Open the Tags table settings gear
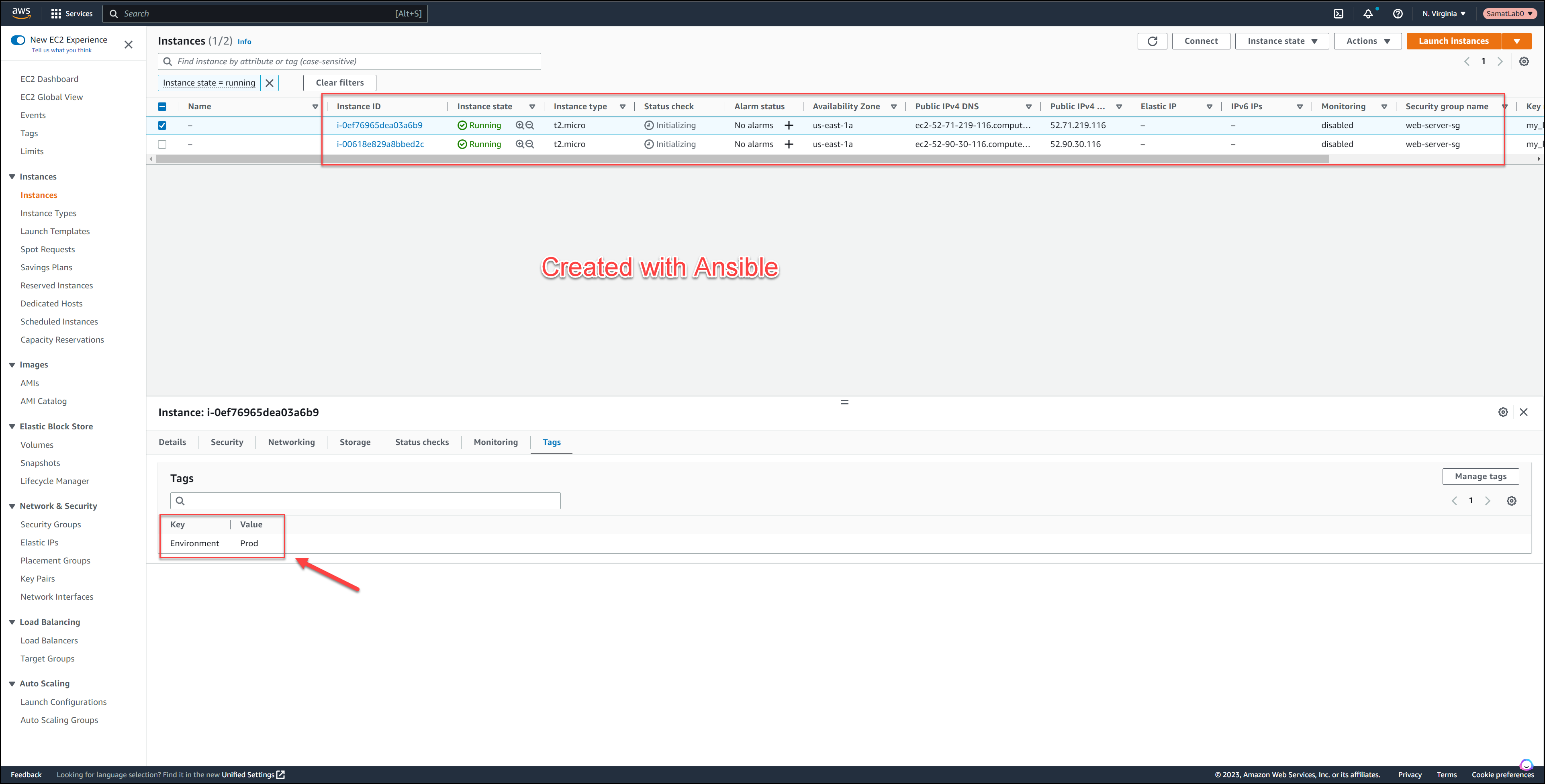Viewport: 1545px width, 784px height. coord(1512,500)
